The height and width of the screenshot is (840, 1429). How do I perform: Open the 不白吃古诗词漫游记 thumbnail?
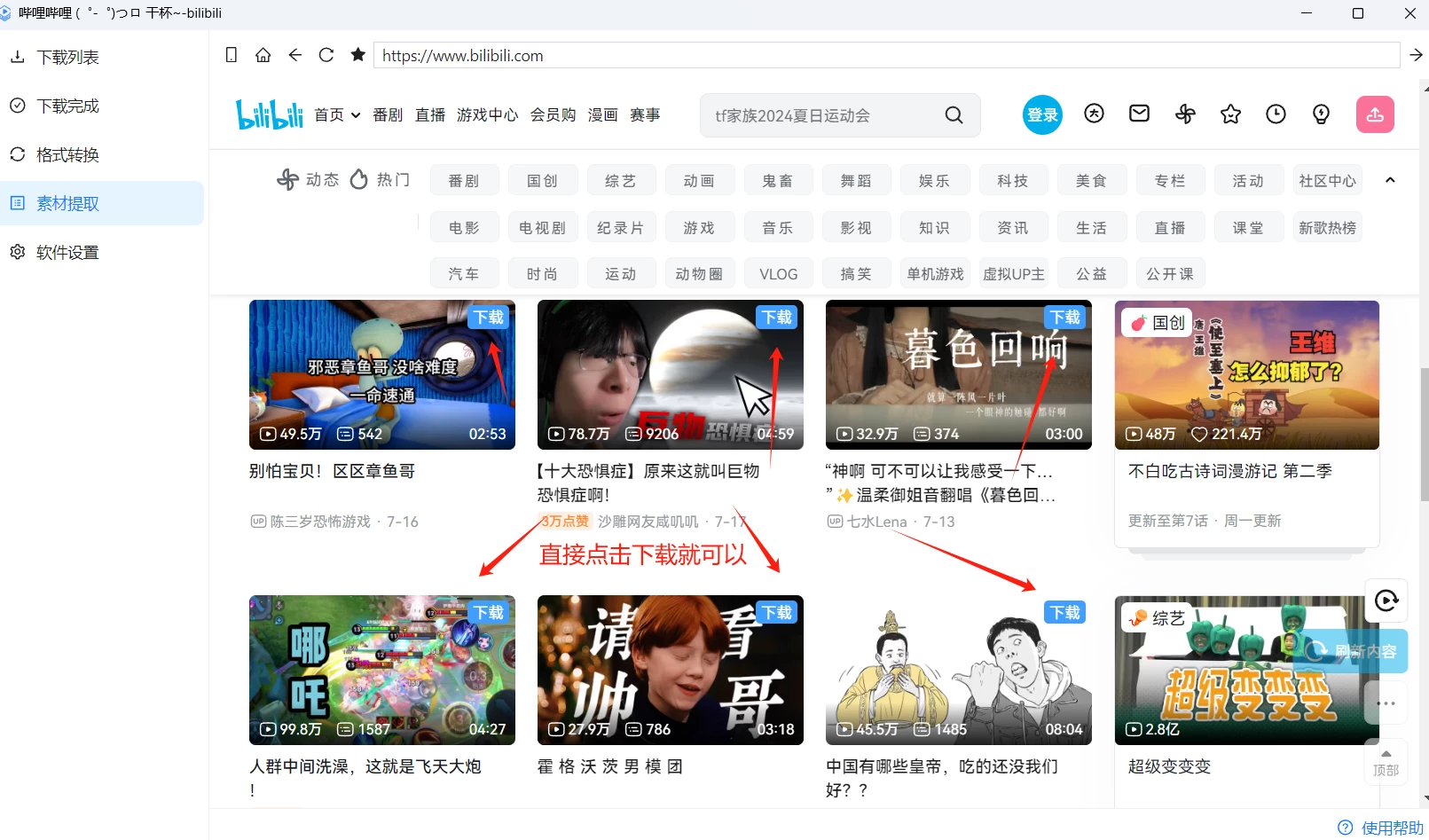(1246, 375)
